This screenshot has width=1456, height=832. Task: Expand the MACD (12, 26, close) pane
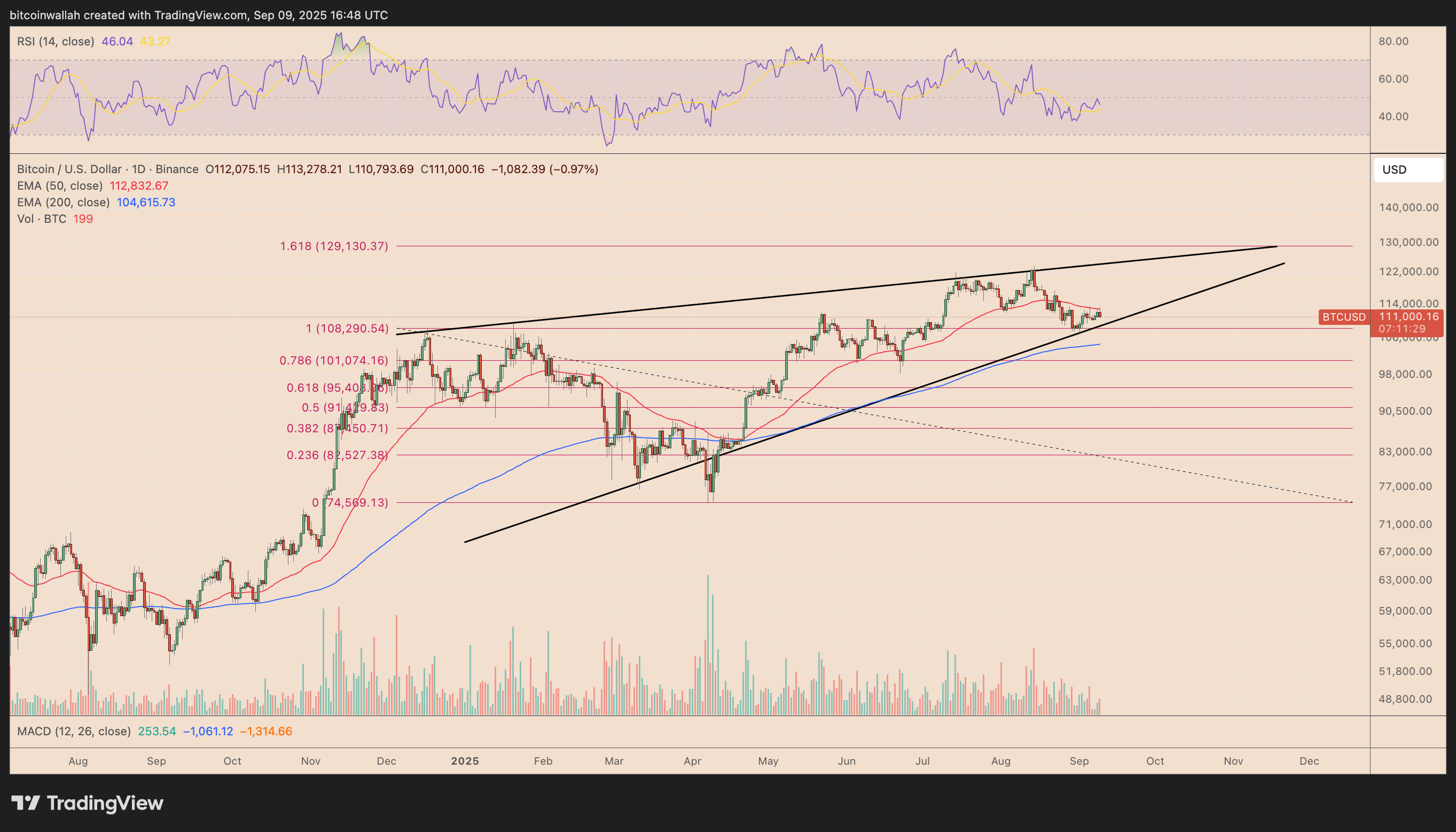pyautogui.click(x=74, y=731)
